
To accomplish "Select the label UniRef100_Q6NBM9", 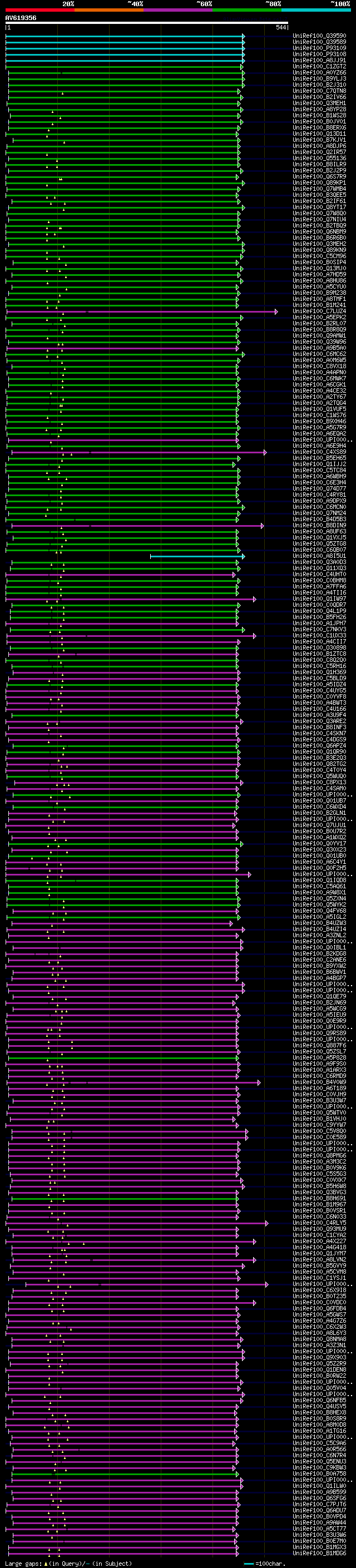I will [319, 232].
